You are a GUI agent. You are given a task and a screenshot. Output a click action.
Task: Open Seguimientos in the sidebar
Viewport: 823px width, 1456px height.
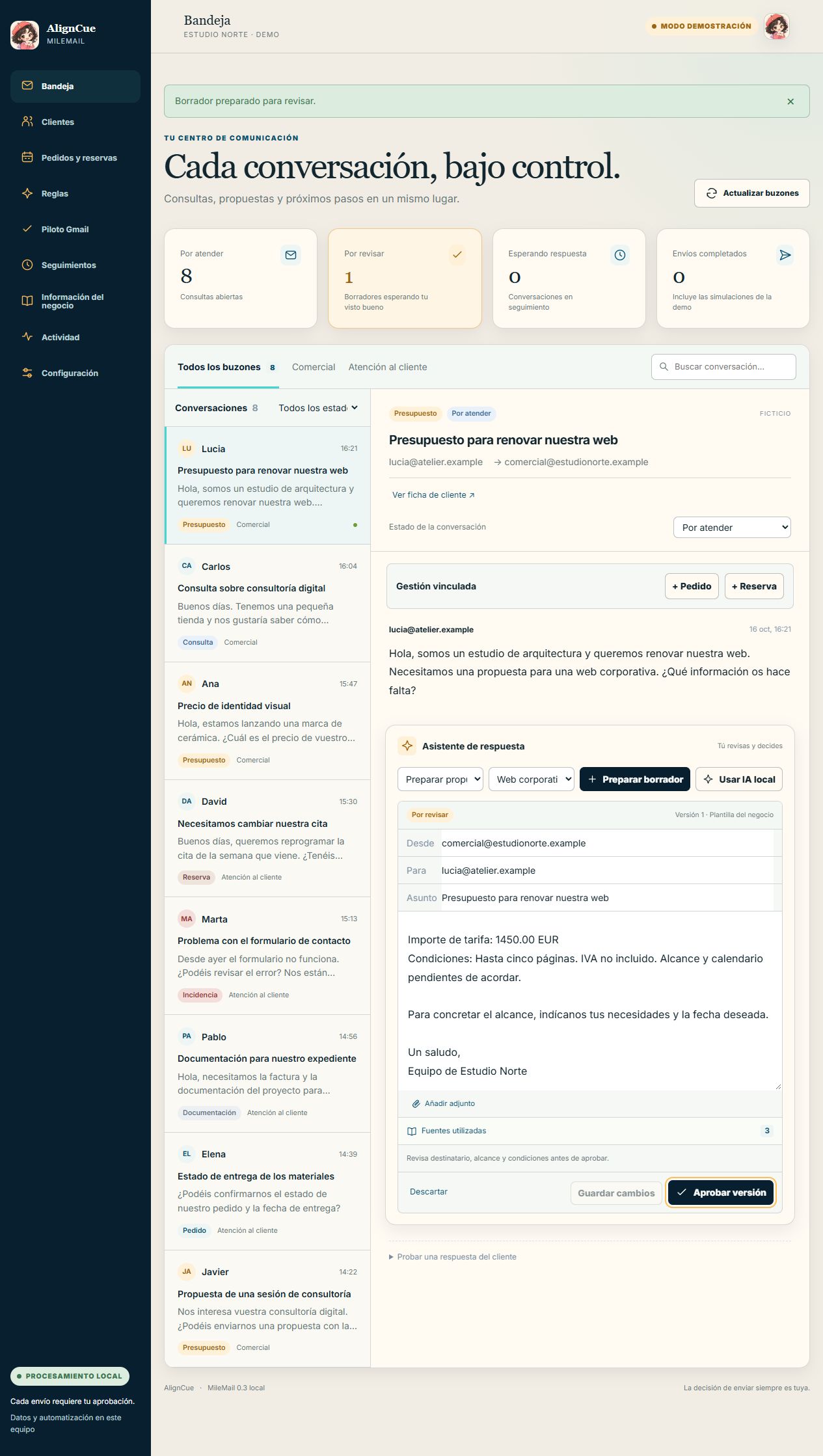[75, 265]
